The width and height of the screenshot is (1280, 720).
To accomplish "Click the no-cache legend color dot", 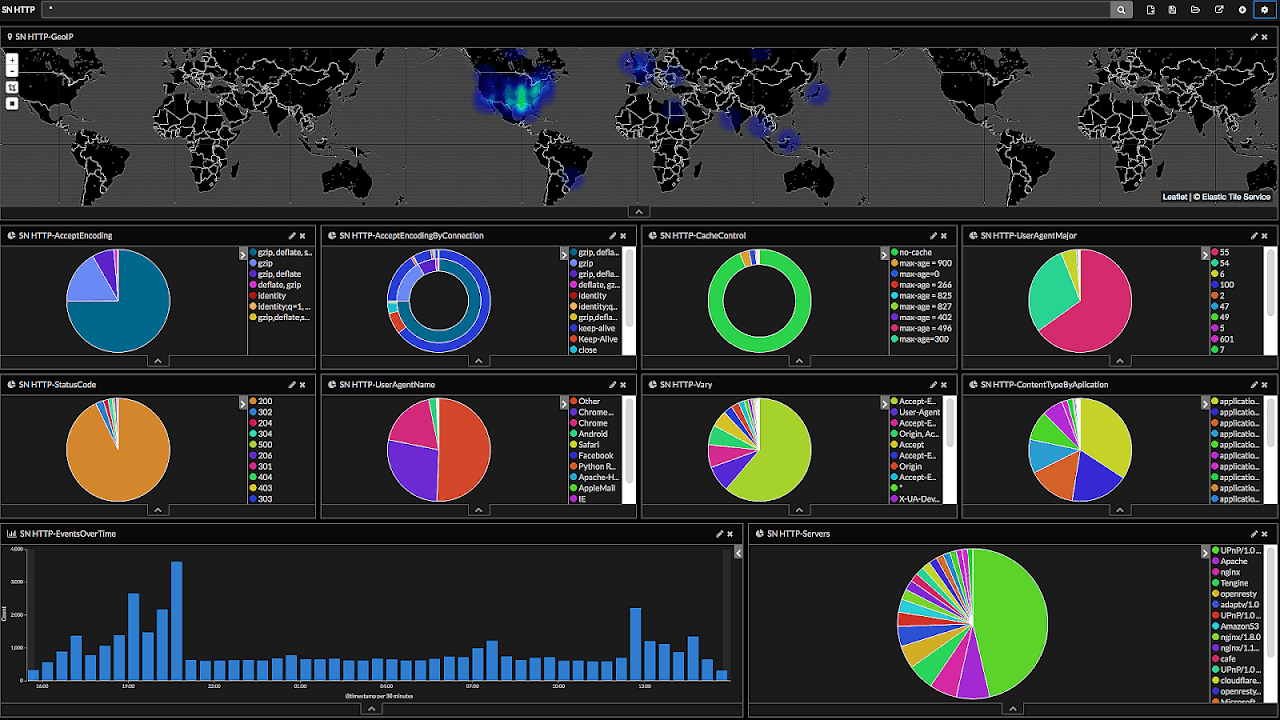I will 895,253.
